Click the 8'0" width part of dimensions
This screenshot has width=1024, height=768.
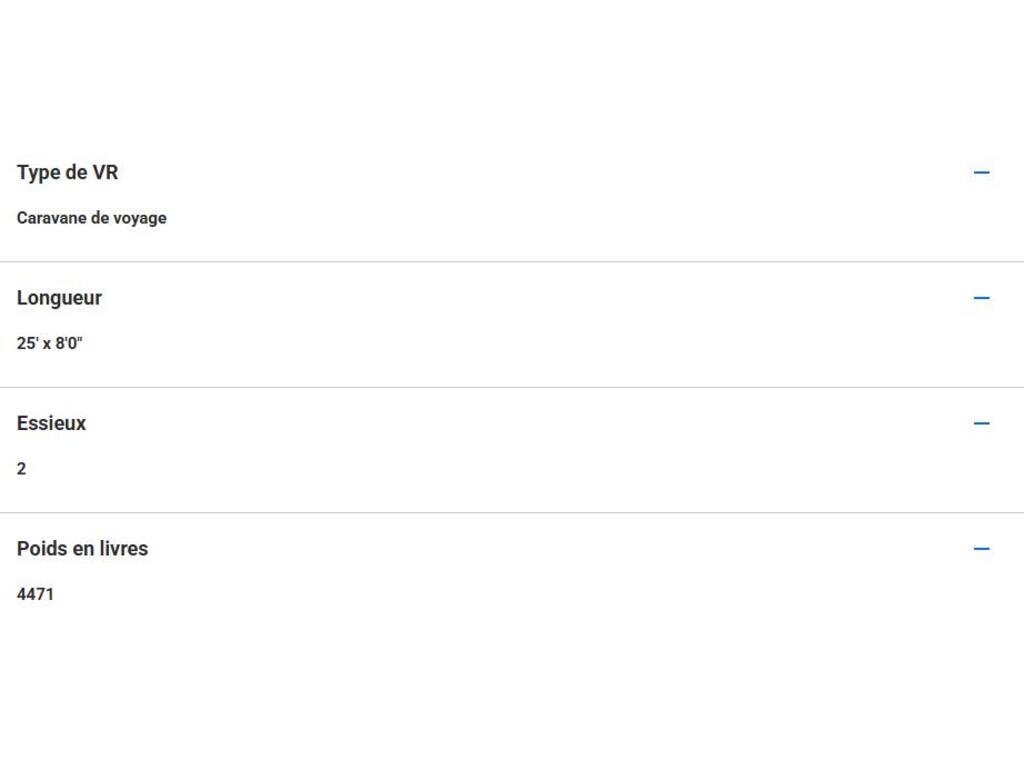click(69, 343)
